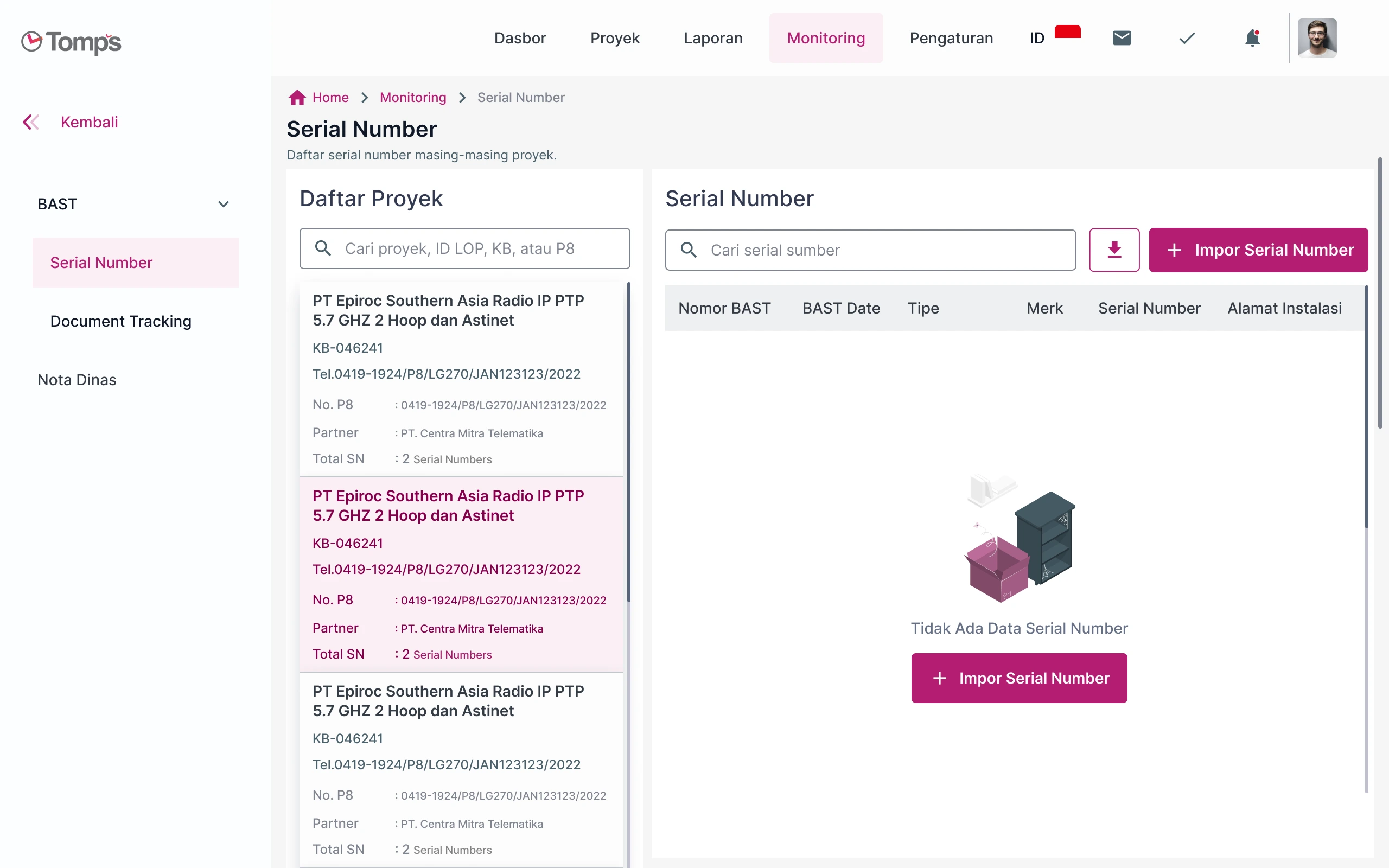Viewport: 1389px width, 868px height.
Task: Open notifications bell icon
Action: click(1252, 38)
